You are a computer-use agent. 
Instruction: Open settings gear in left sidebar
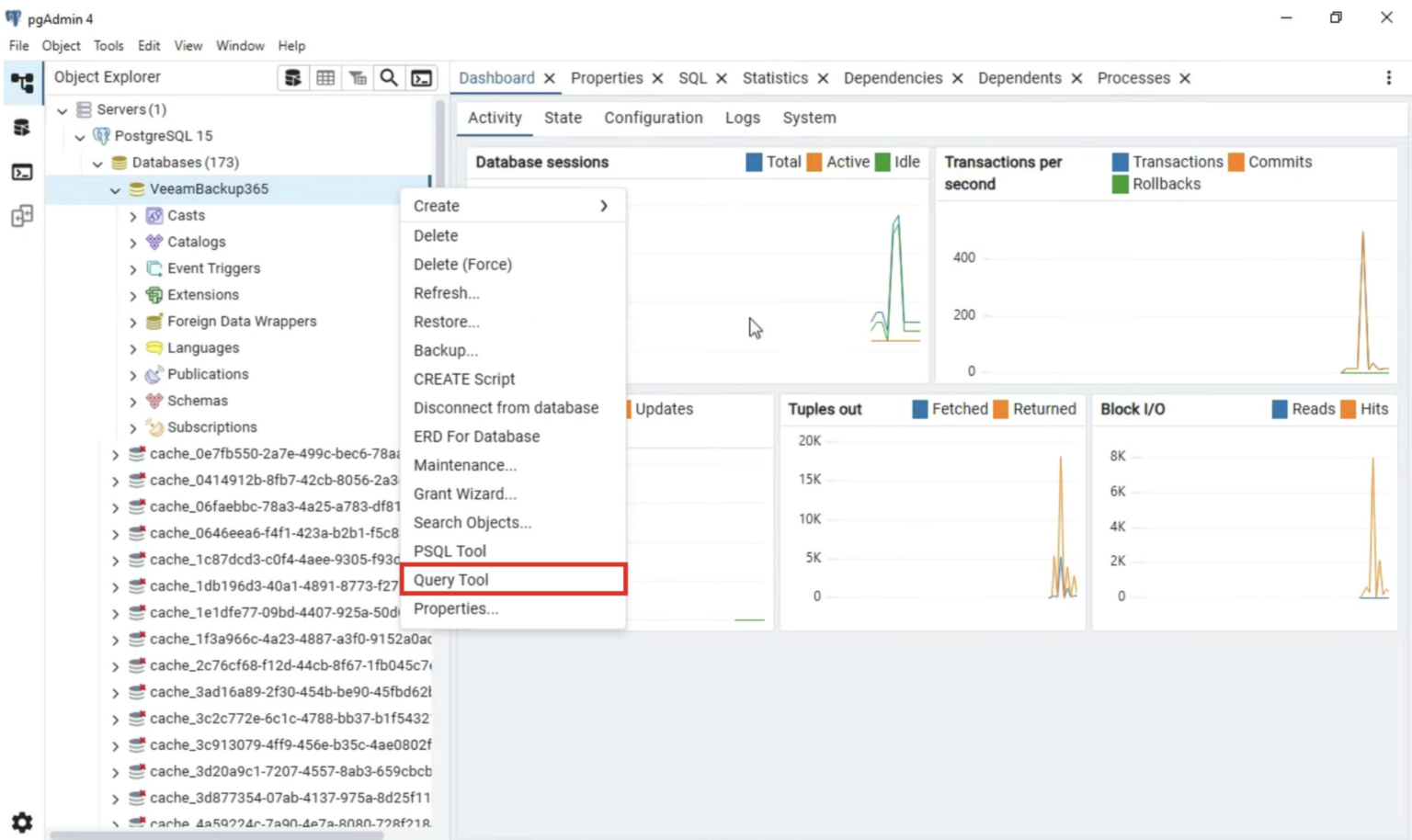pyautogui.click(x=22, y=822)
